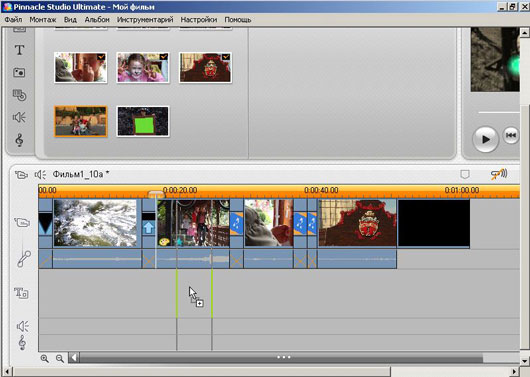Click the window's vertical scroll up arrow

(525, 33)
